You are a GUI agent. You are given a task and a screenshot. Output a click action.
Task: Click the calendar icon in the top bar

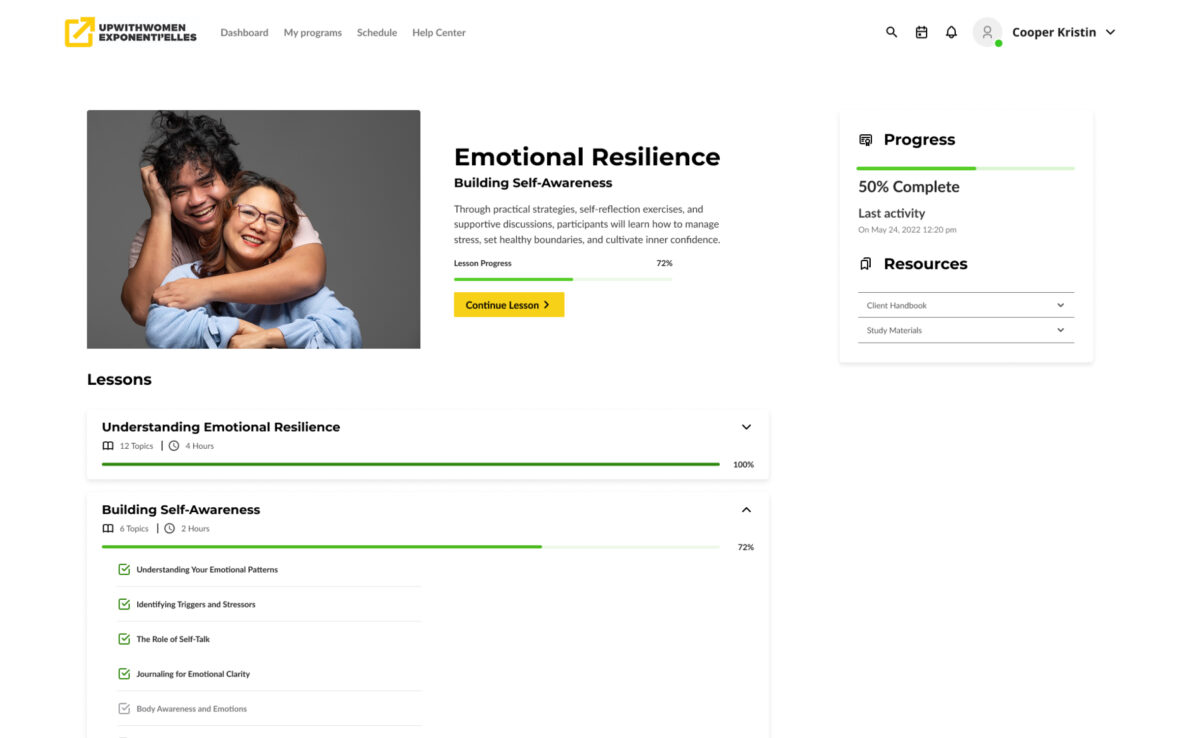(x=921, y=32)
